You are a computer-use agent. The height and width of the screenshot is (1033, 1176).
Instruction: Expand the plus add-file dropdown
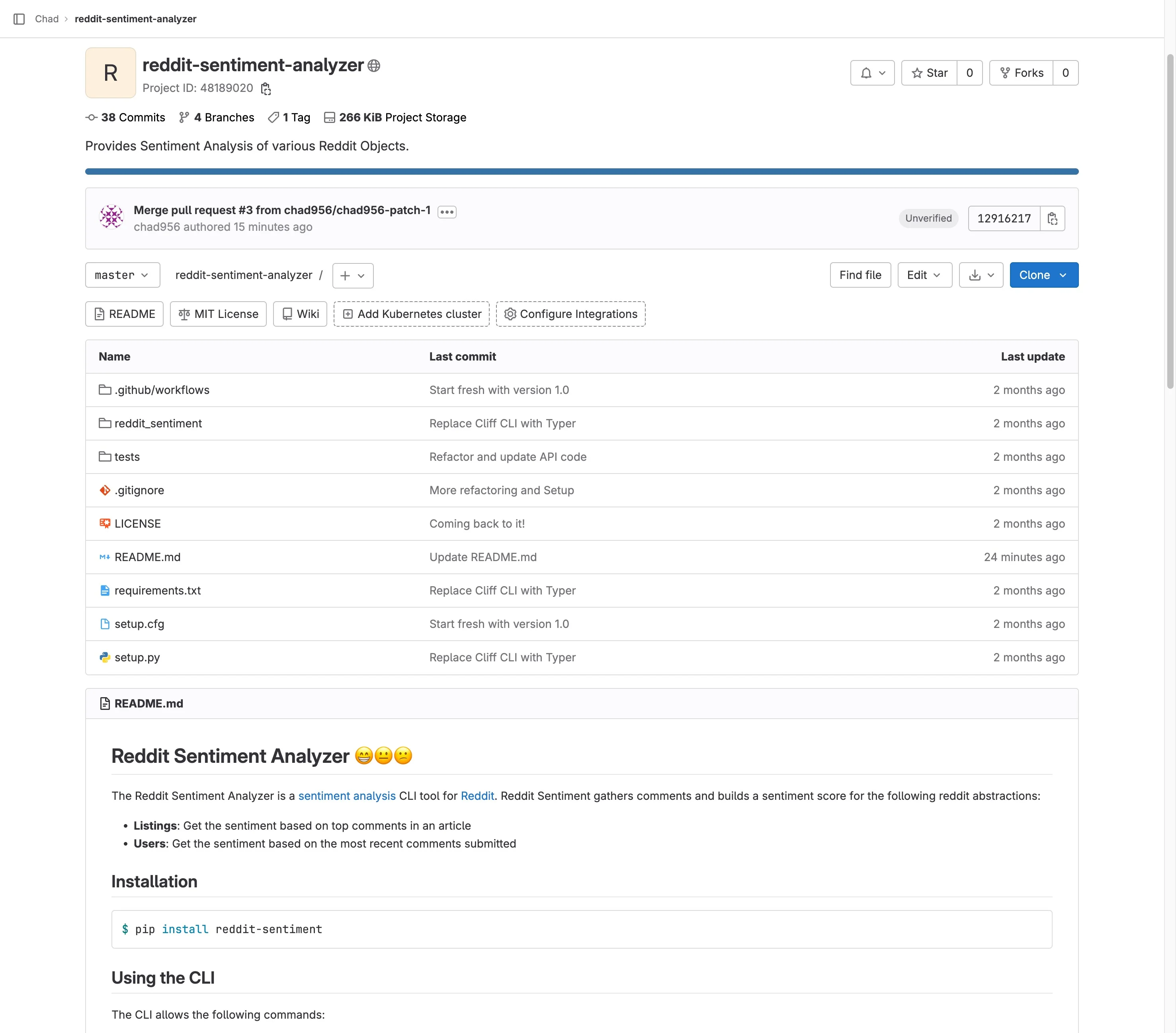pos(353,275)
